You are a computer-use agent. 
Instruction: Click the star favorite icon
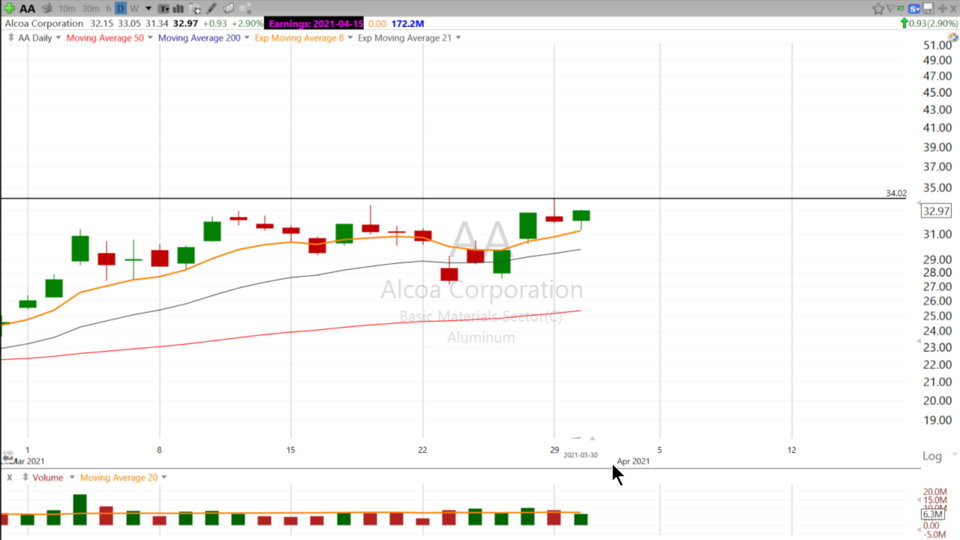(x=878, y=9)
